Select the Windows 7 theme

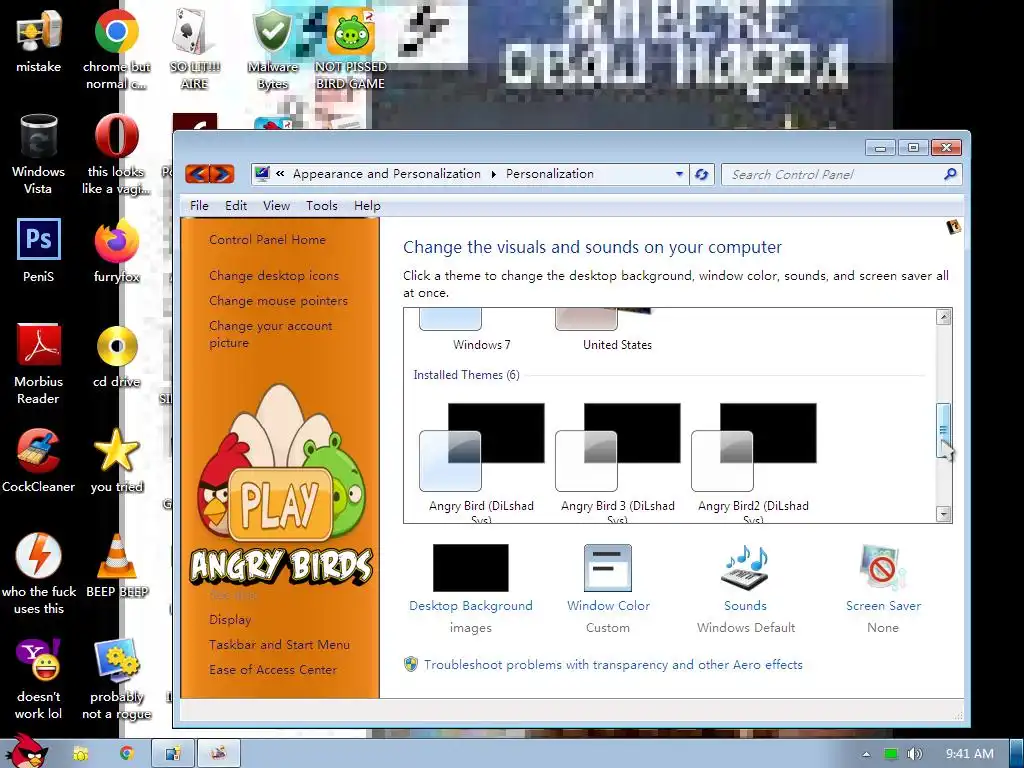coord(481,331)
